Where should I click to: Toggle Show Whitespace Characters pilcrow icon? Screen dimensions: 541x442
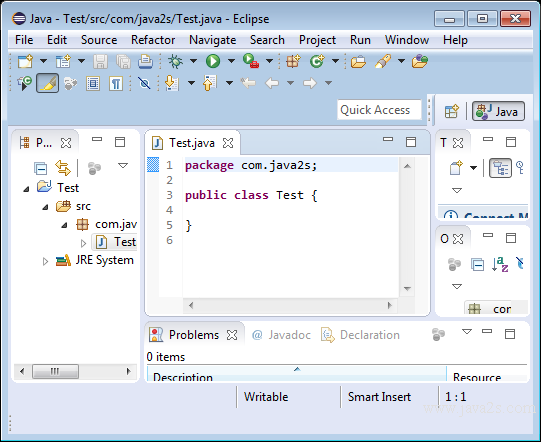(116, 84)
